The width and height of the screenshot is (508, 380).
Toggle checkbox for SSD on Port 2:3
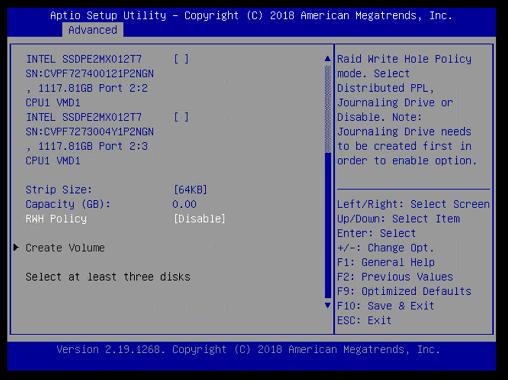pyautogui.click(x=181, y=117)
